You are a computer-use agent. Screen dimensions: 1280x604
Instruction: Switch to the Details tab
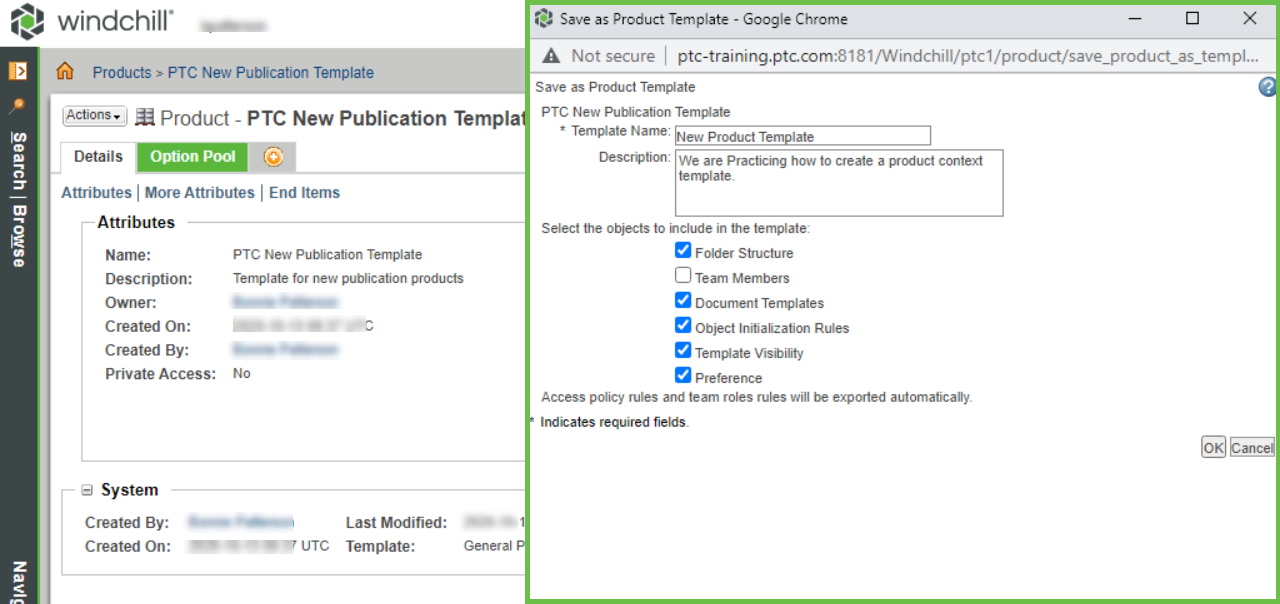[x=98, y=157]
